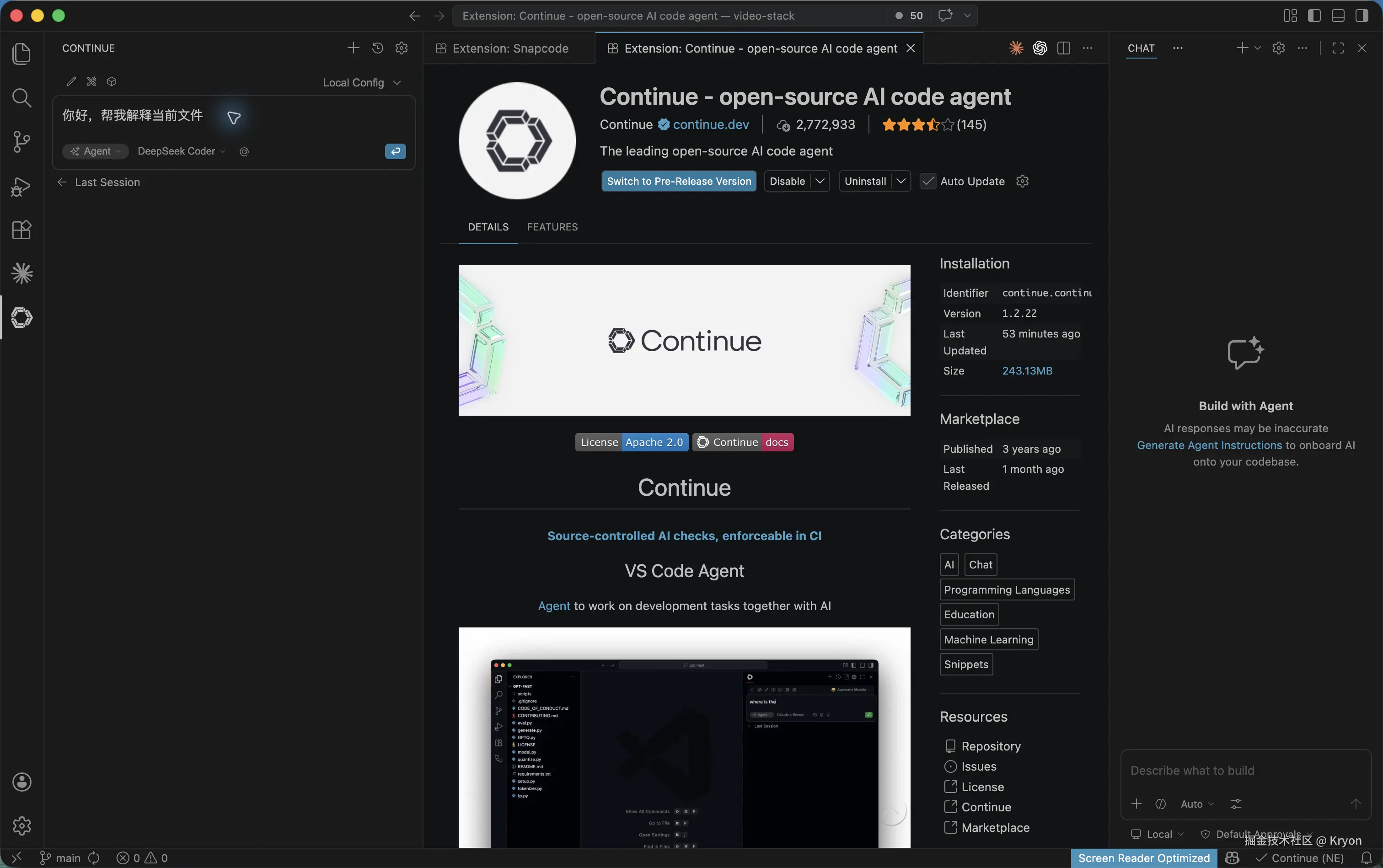Click Switch to Pre-Release Version button

(679, 182)
